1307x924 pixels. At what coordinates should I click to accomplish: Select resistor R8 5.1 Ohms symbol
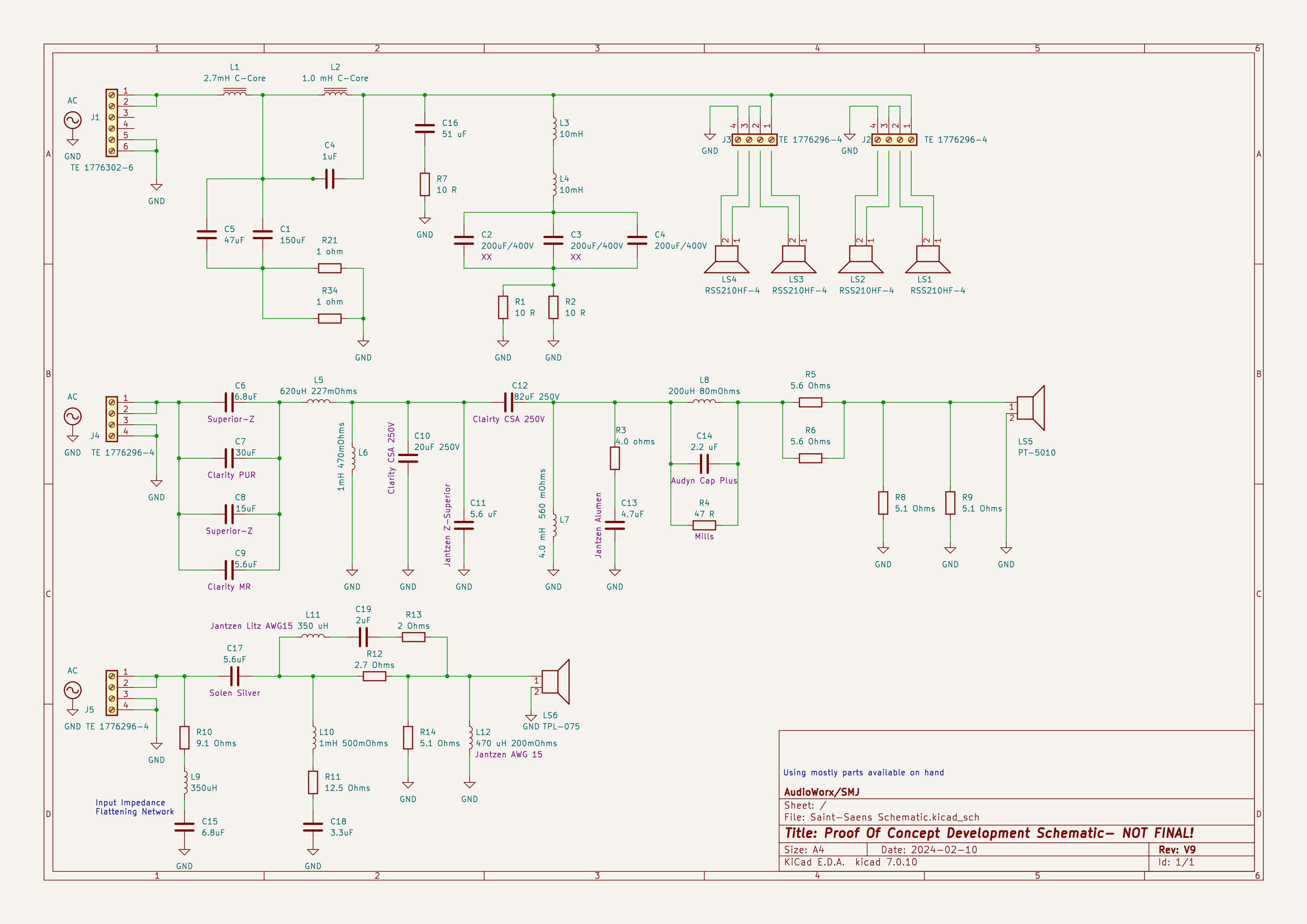883,503
